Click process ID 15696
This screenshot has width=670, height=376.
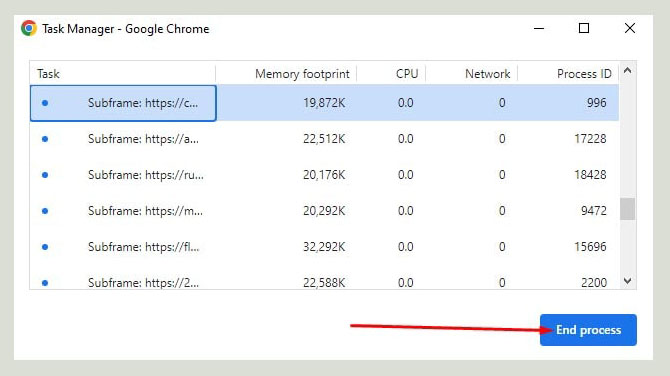point(590,247)
